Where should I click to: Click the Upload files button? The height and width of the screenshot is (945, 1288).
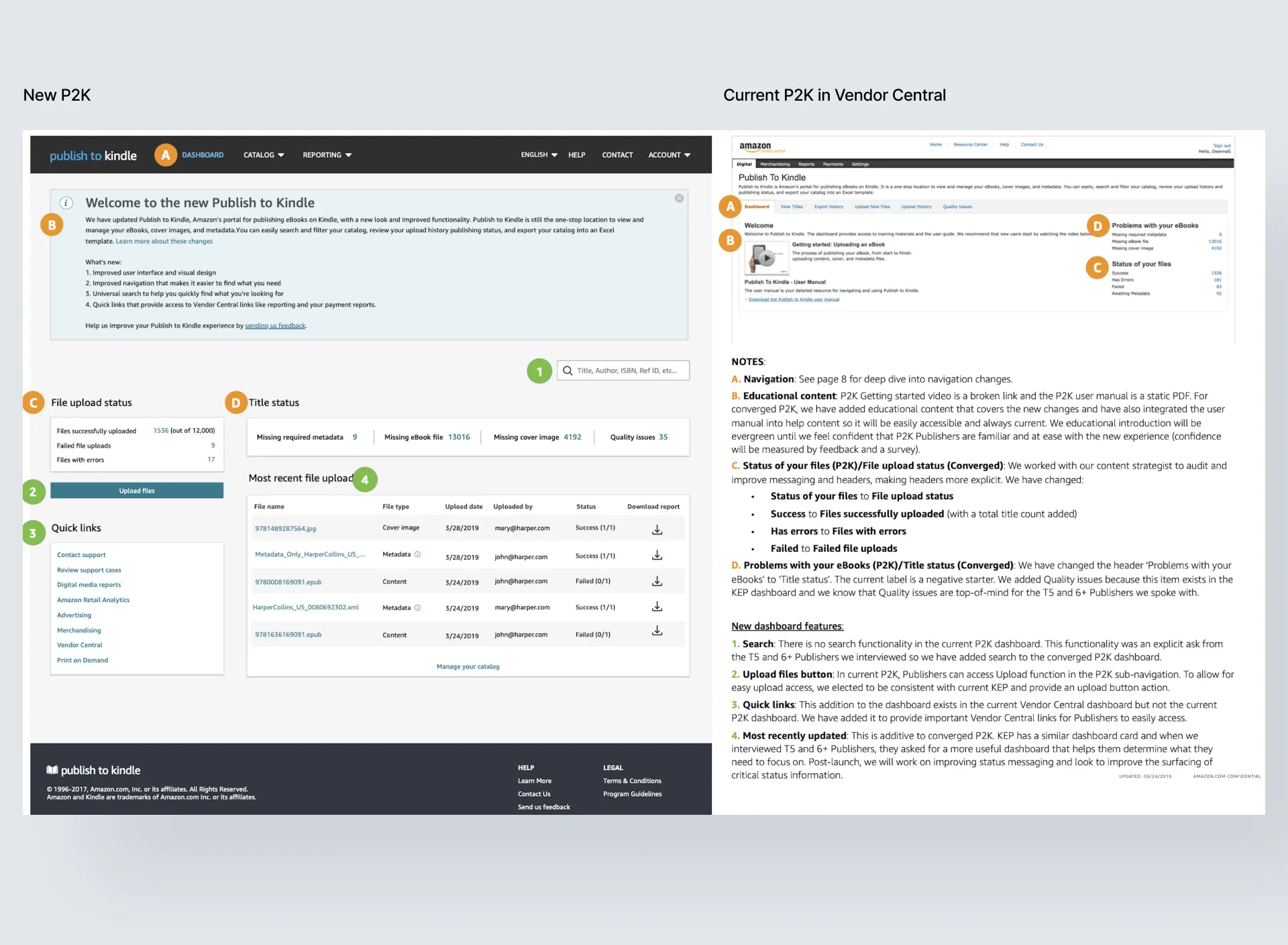[x=137, y=491]
